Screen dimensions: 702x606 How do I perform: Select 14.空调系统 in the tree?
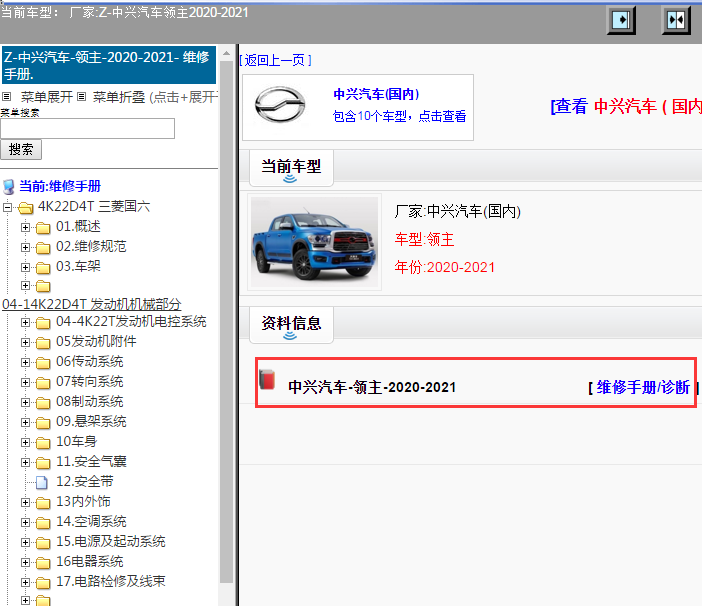(x=91, y=521)
